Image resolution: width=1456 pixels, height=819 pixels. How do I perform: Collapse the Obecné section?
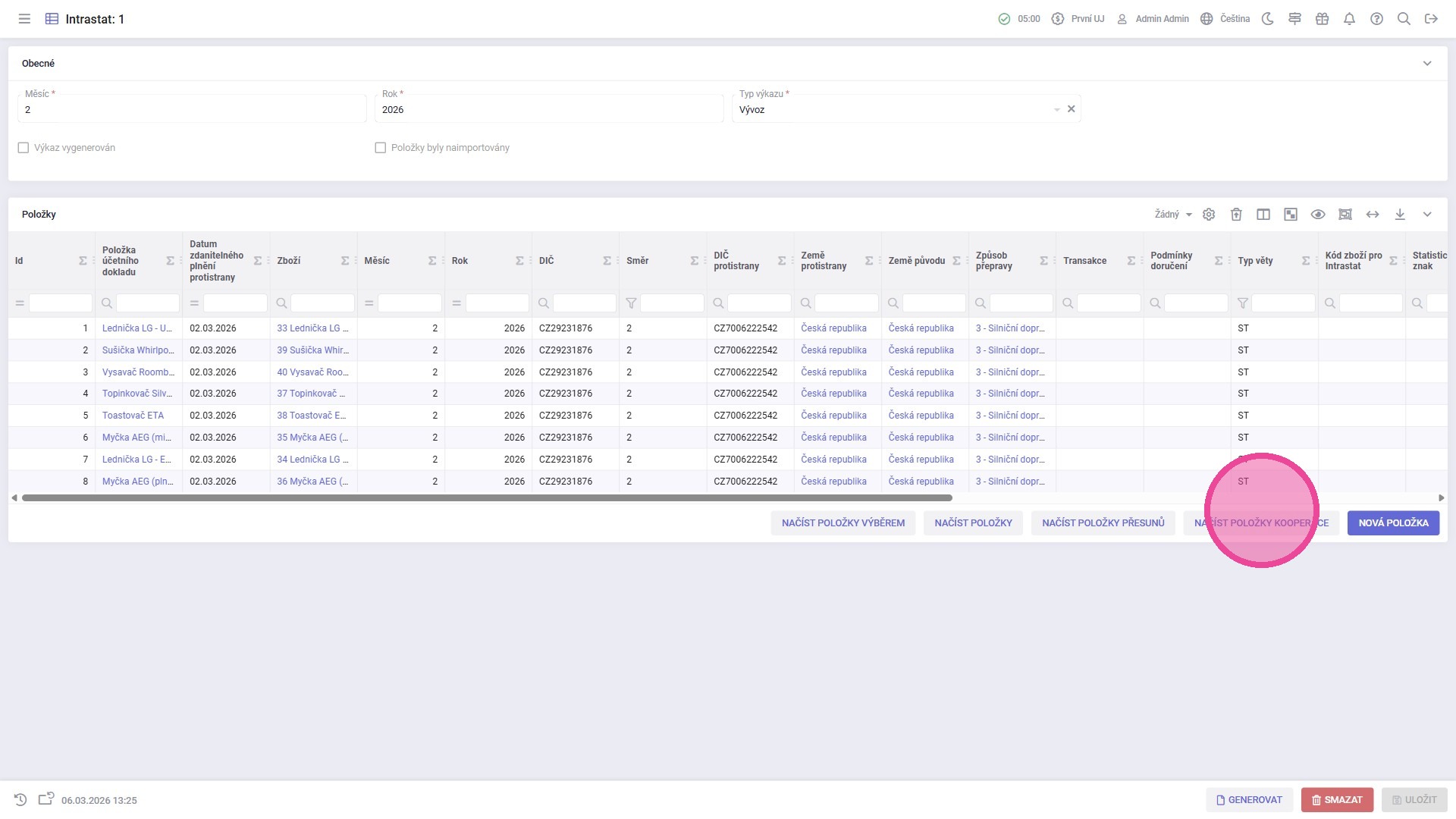point(1426,64)
